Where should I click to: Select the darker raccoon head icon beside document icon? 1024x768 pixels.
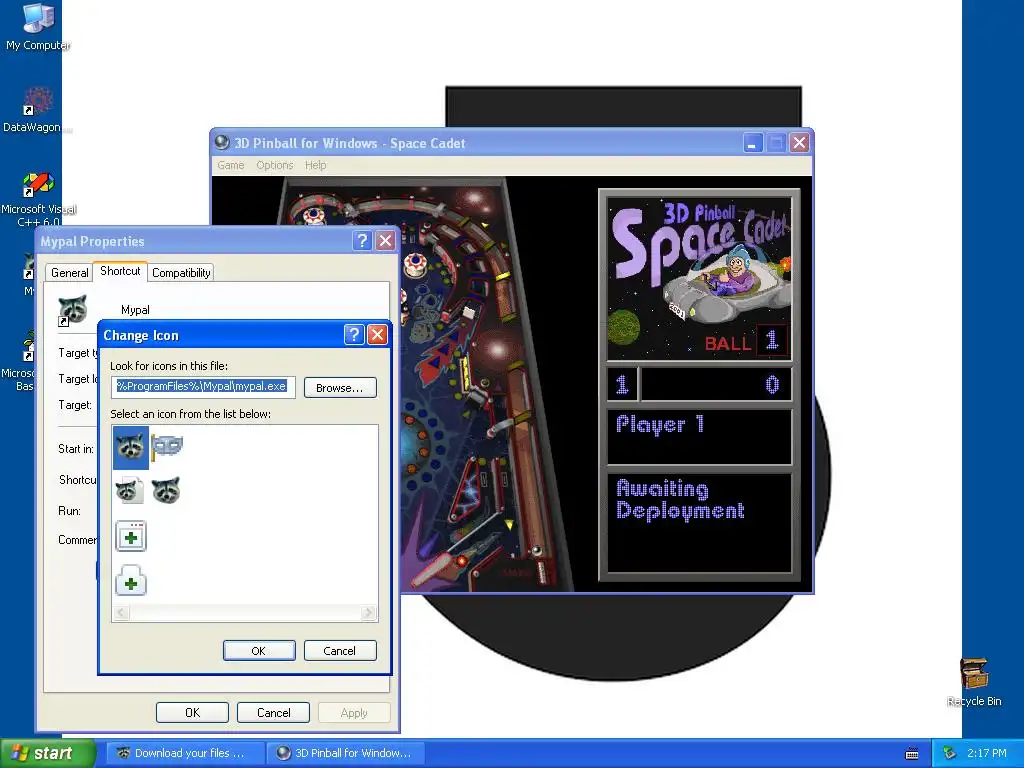coord(167,490)
